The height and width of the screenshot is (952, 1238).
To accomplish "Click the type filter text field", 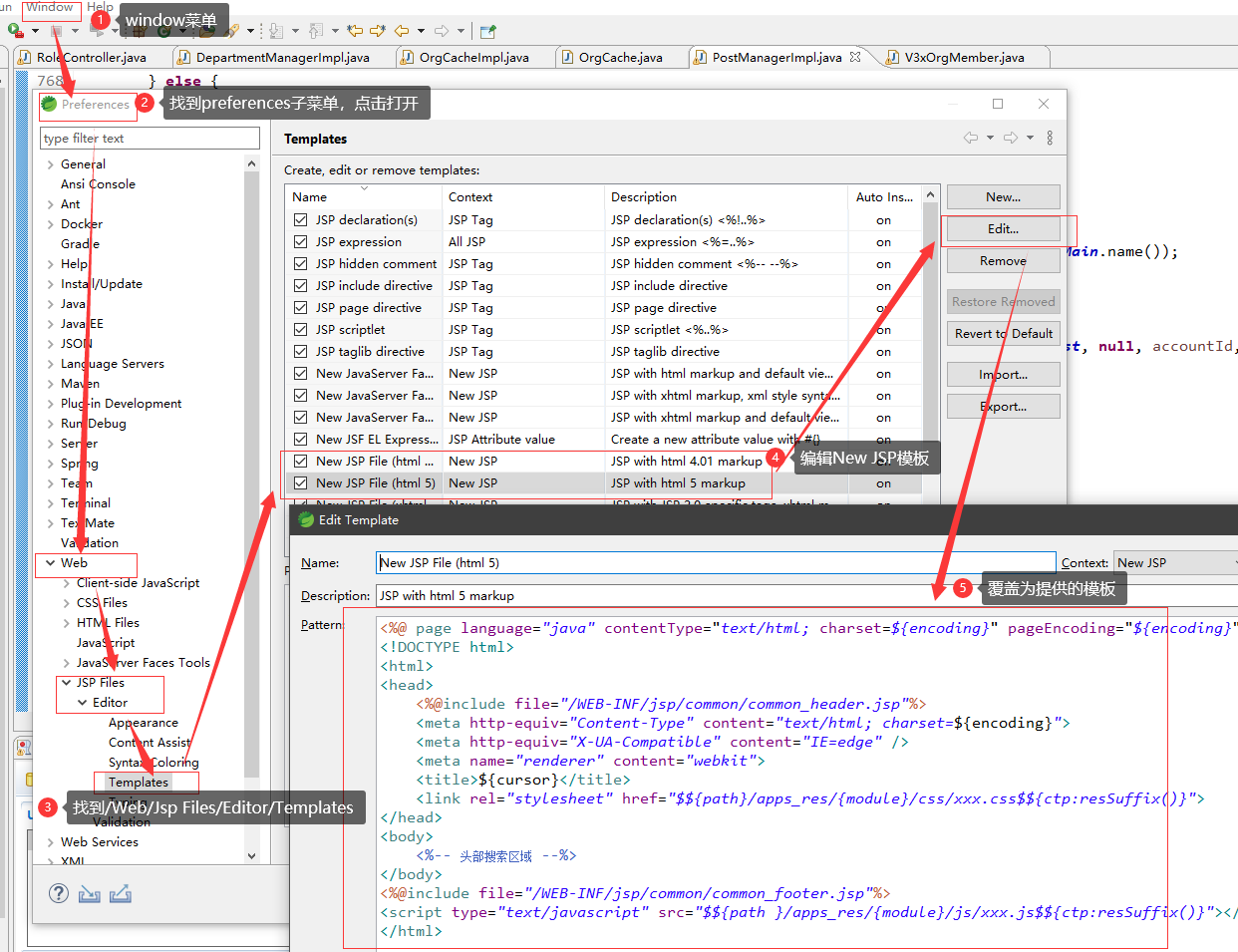I will (150, 139).
